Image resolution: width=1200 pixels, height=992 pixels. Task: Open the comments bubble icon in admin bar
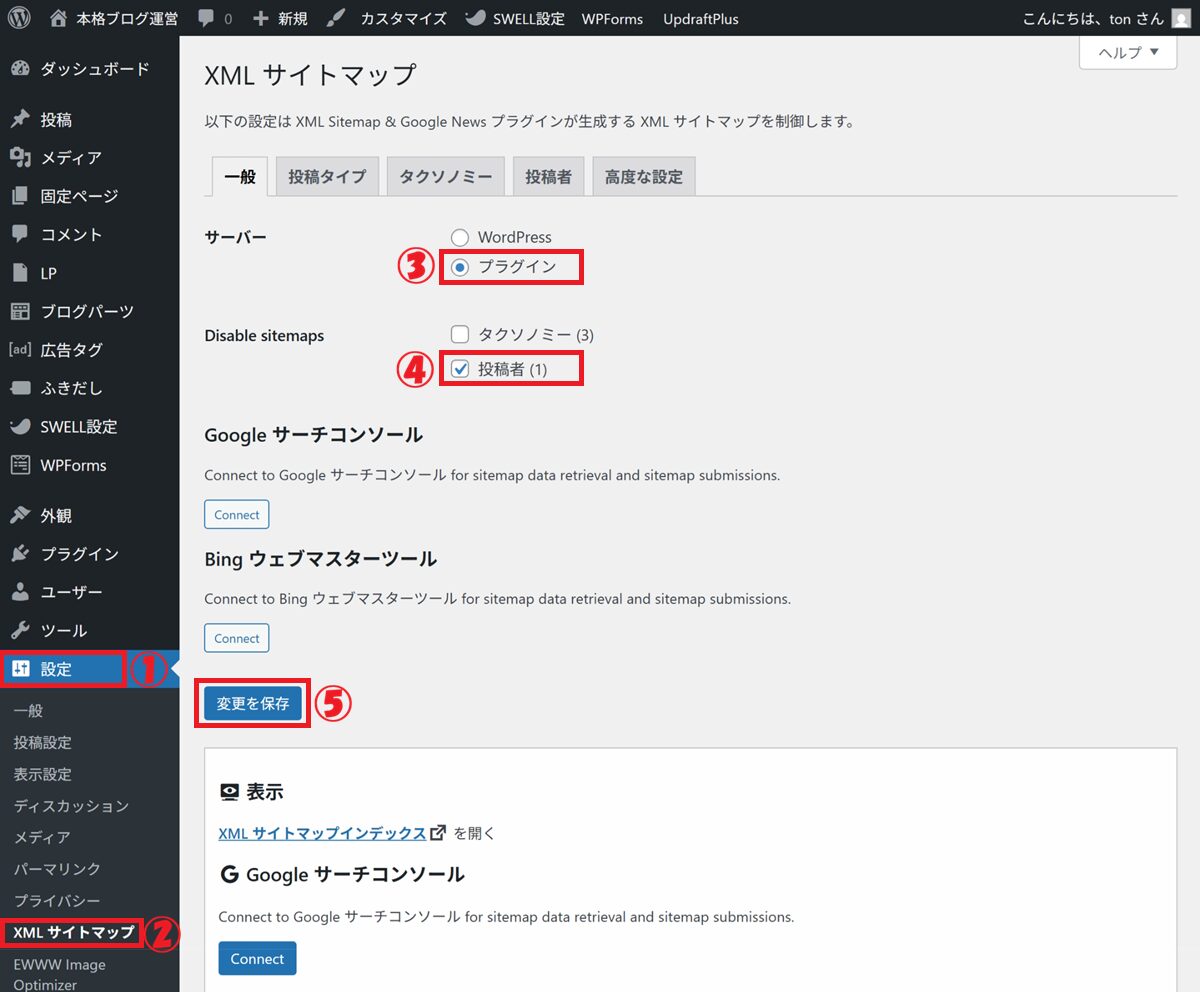point(205,18)
